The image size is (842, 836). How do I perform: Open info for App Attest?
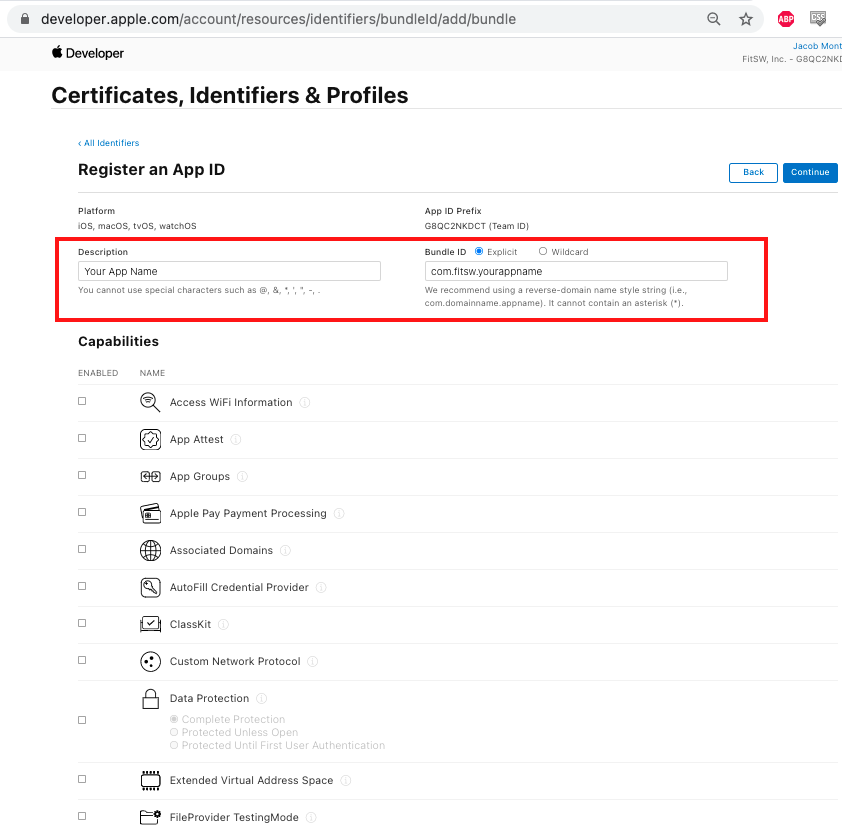point(236,439)
